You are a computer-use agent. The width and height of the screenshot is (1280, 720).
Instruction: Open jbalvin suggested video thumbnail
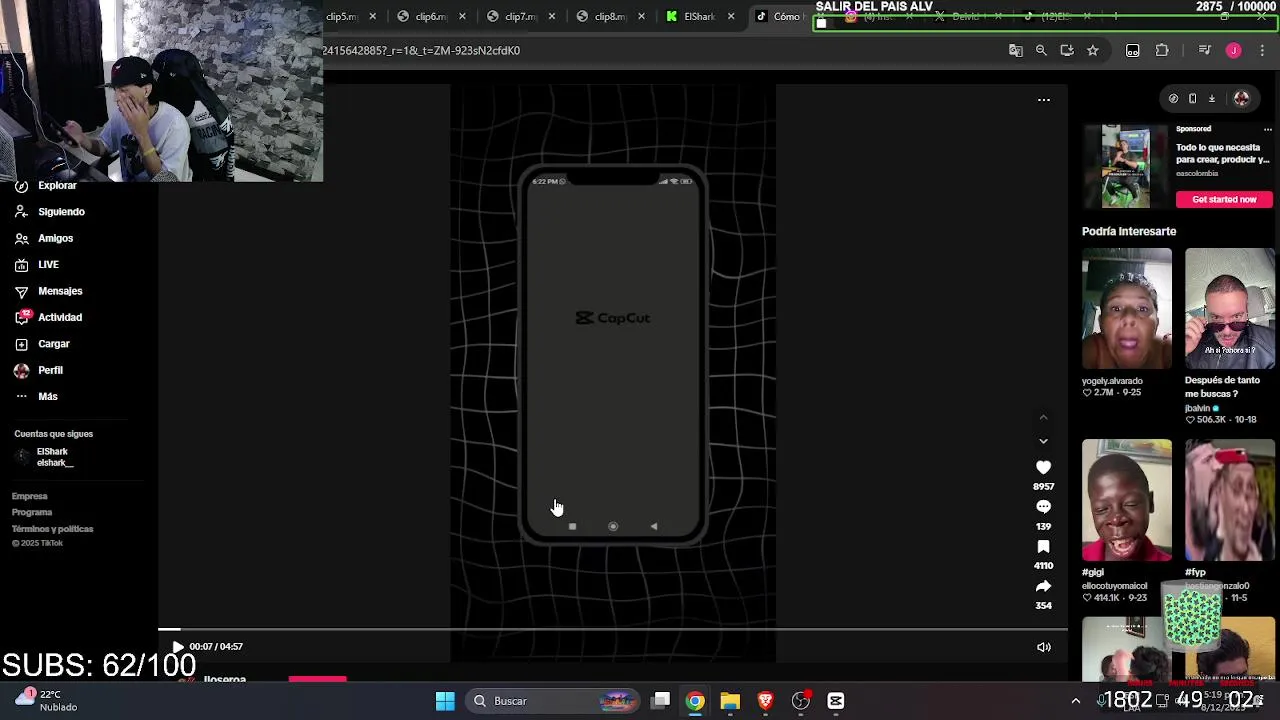click(1229, 309)
